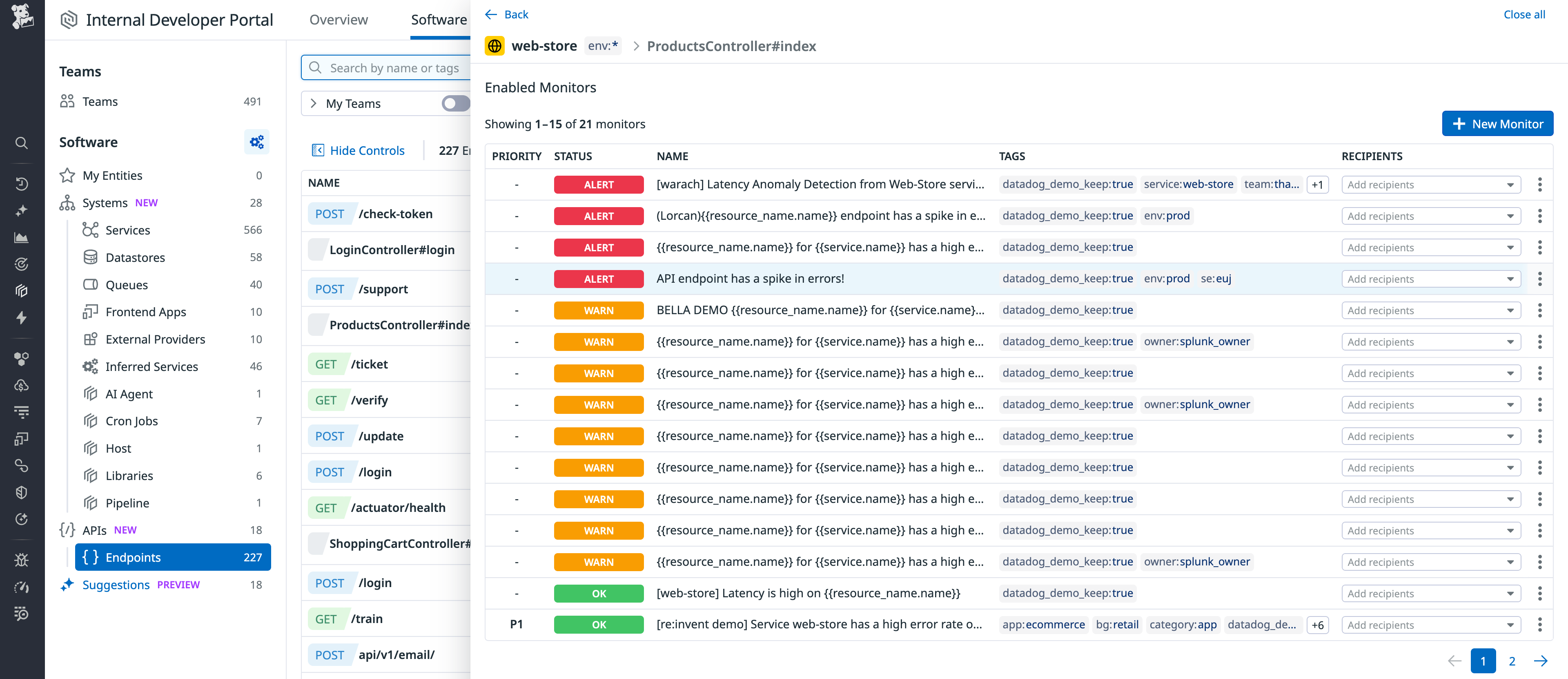Open the Software settings gear icon
This screenshot has width=1568, height=679.
(x=256, y=142)
